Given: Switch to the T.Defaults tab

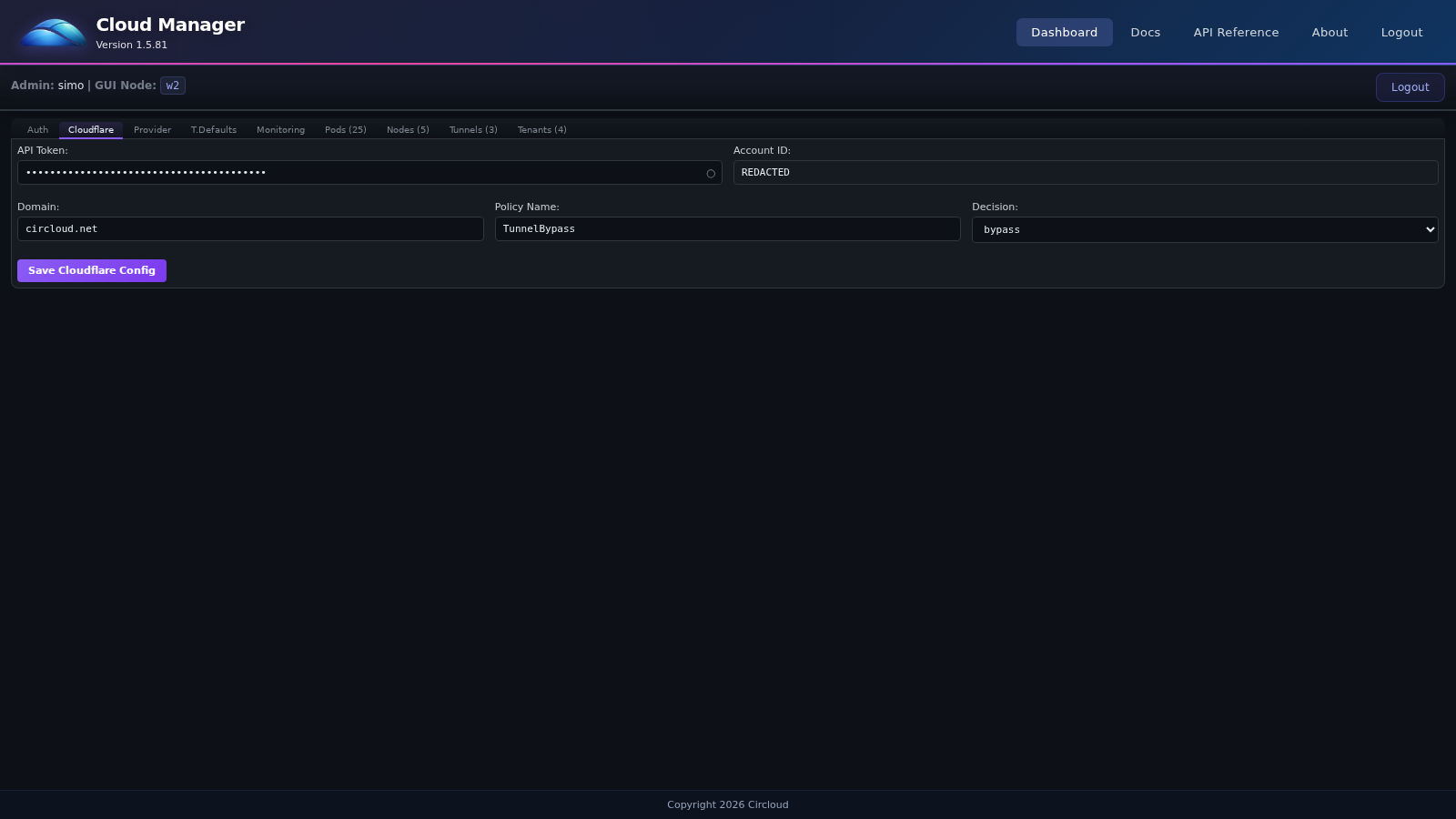Looking at the screenshot, I should (x=214, y=129).
